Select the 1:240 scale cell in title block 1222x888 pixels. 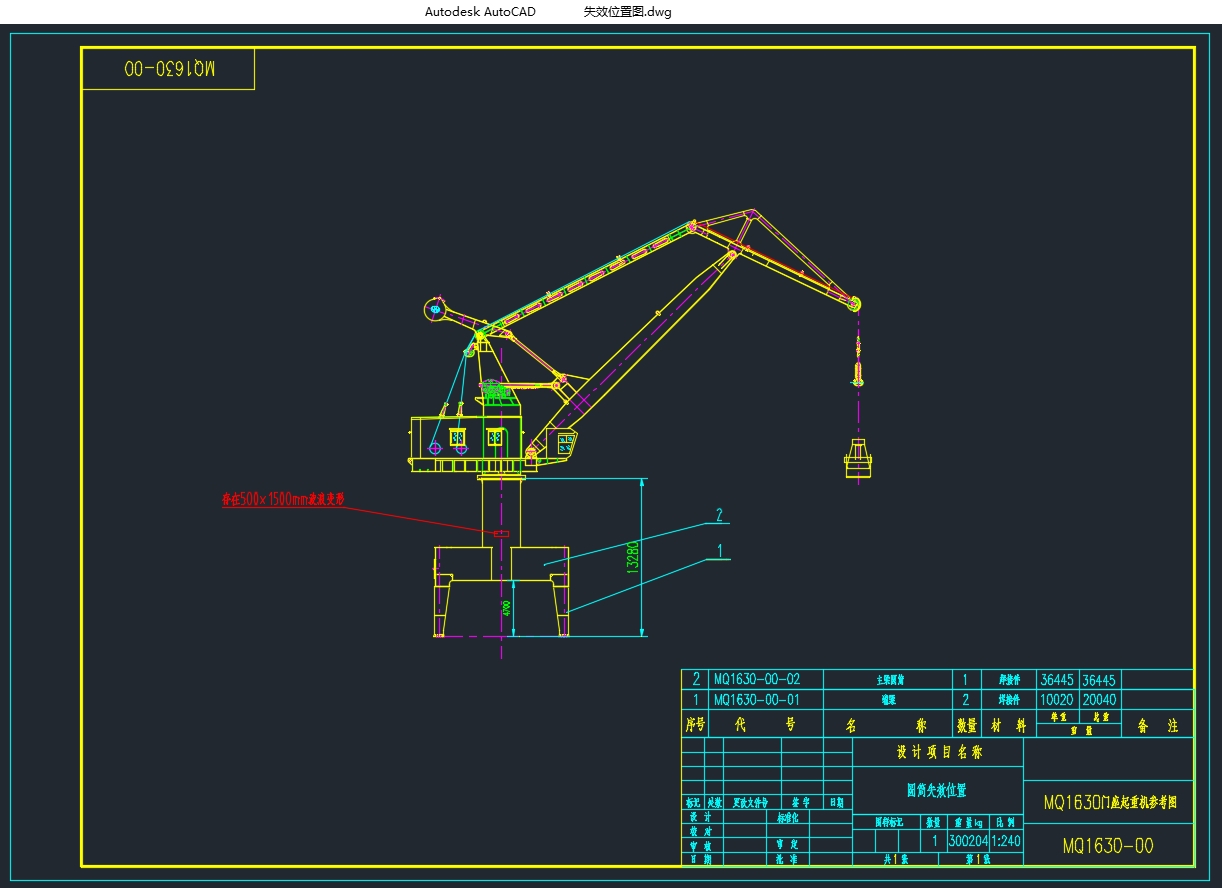tap(1006, 841)
